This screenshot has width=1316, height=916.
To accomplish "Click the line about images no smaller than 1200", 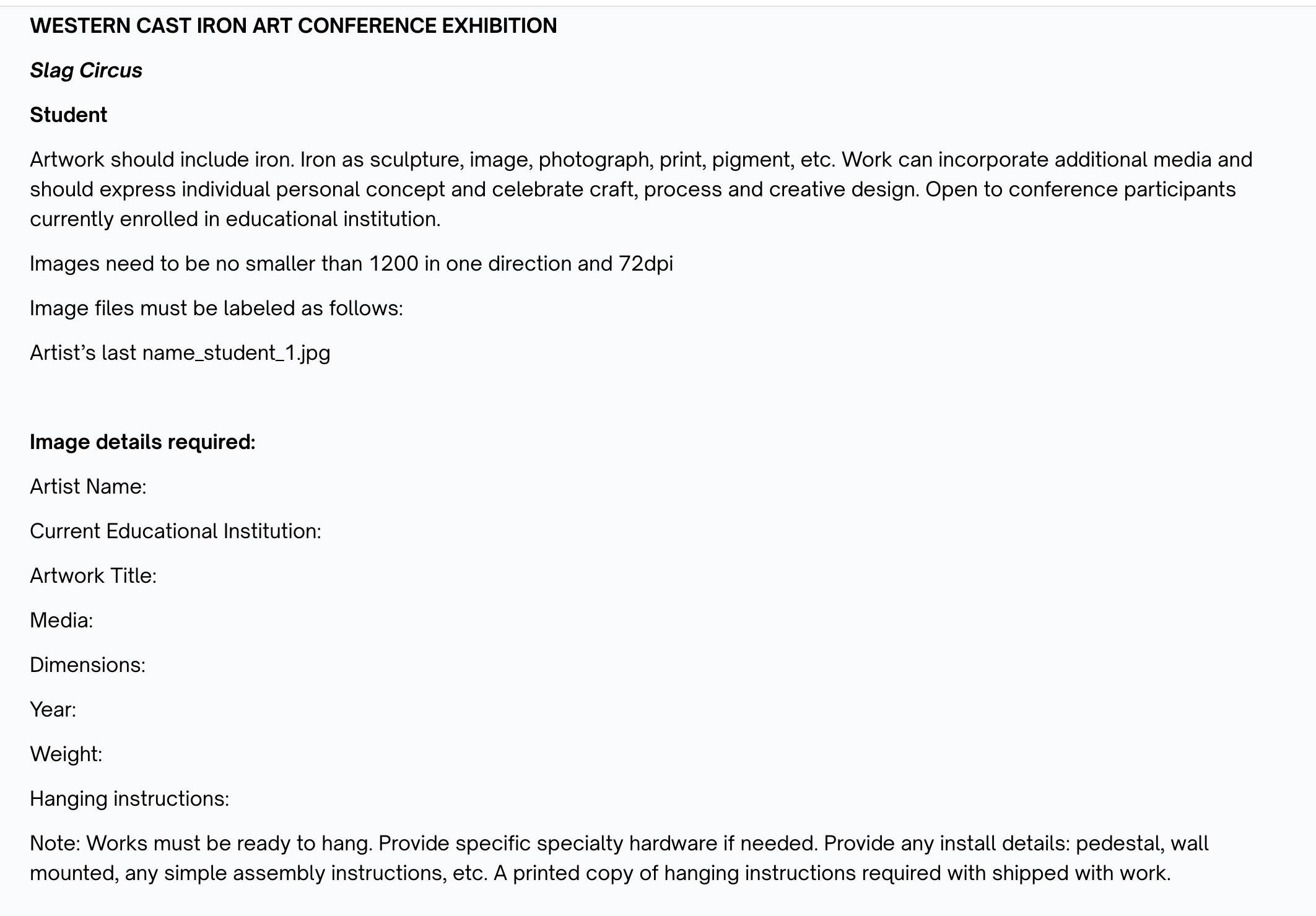I will pos(351,264).
